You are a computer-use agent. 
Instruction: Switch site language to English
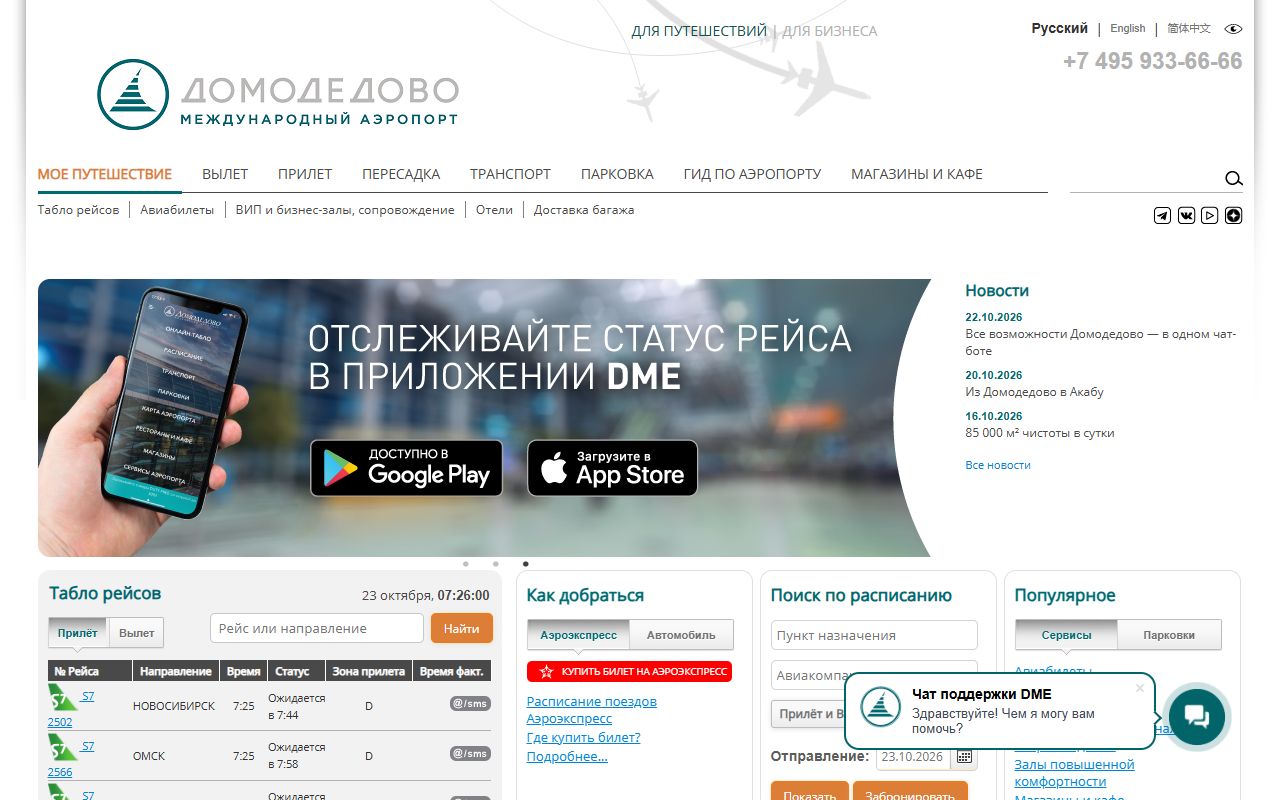(1128, 29)
